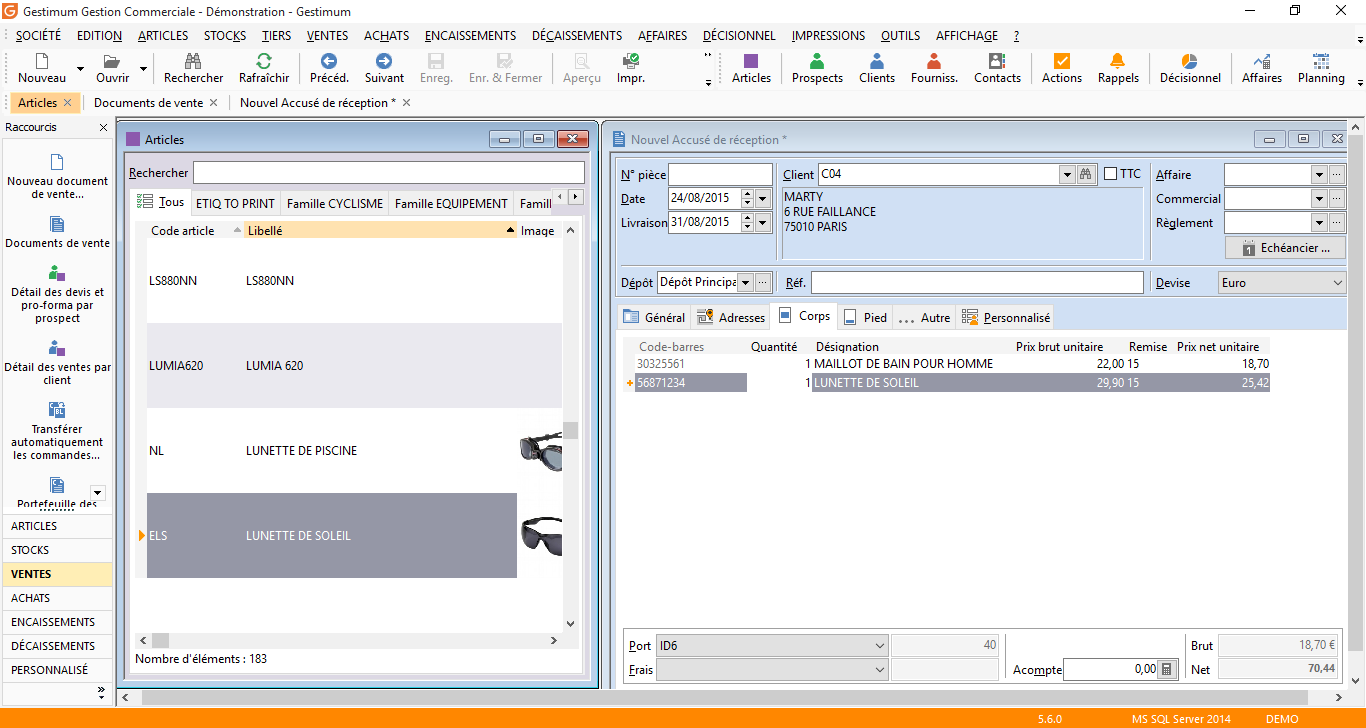
Task: Click the Echéancier button
Action: tap(1285, 248)
